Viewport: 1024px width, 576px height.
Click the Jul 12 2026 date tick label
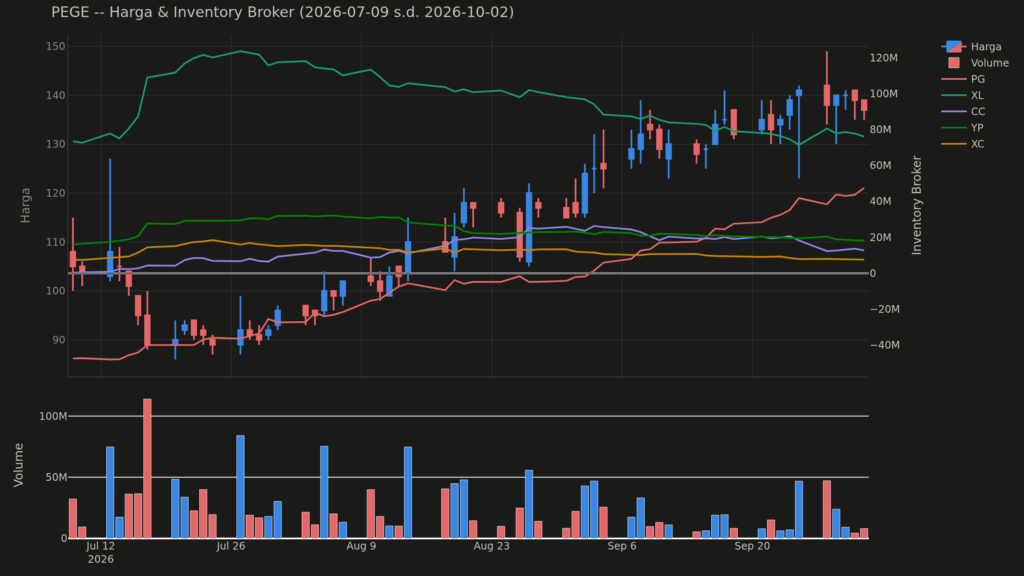[101, 552]
